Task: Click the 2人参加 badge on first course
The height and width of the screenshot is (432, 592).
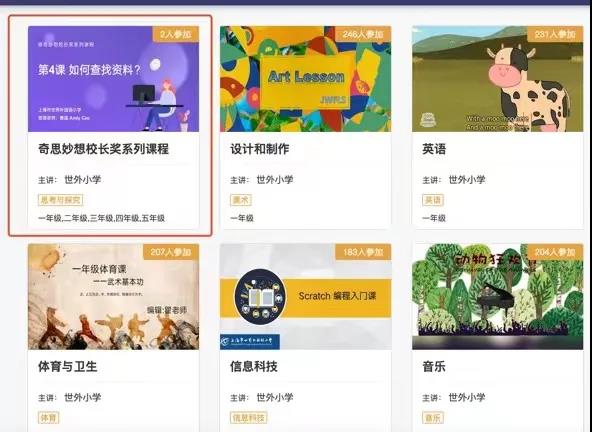Action: [x=176, y=34]
